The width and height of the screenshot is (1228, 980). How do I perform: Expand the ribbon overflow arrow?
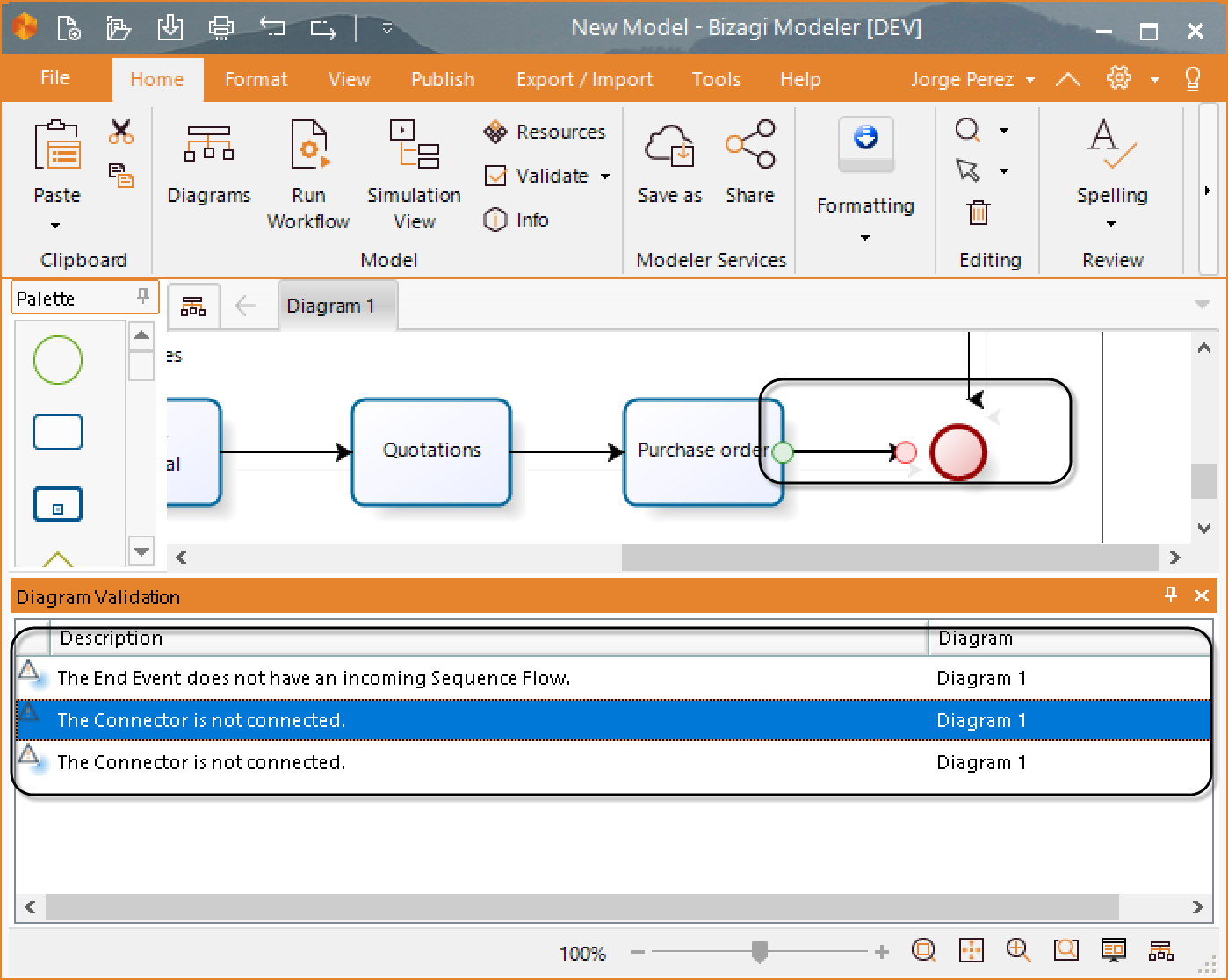point(1208,191)
